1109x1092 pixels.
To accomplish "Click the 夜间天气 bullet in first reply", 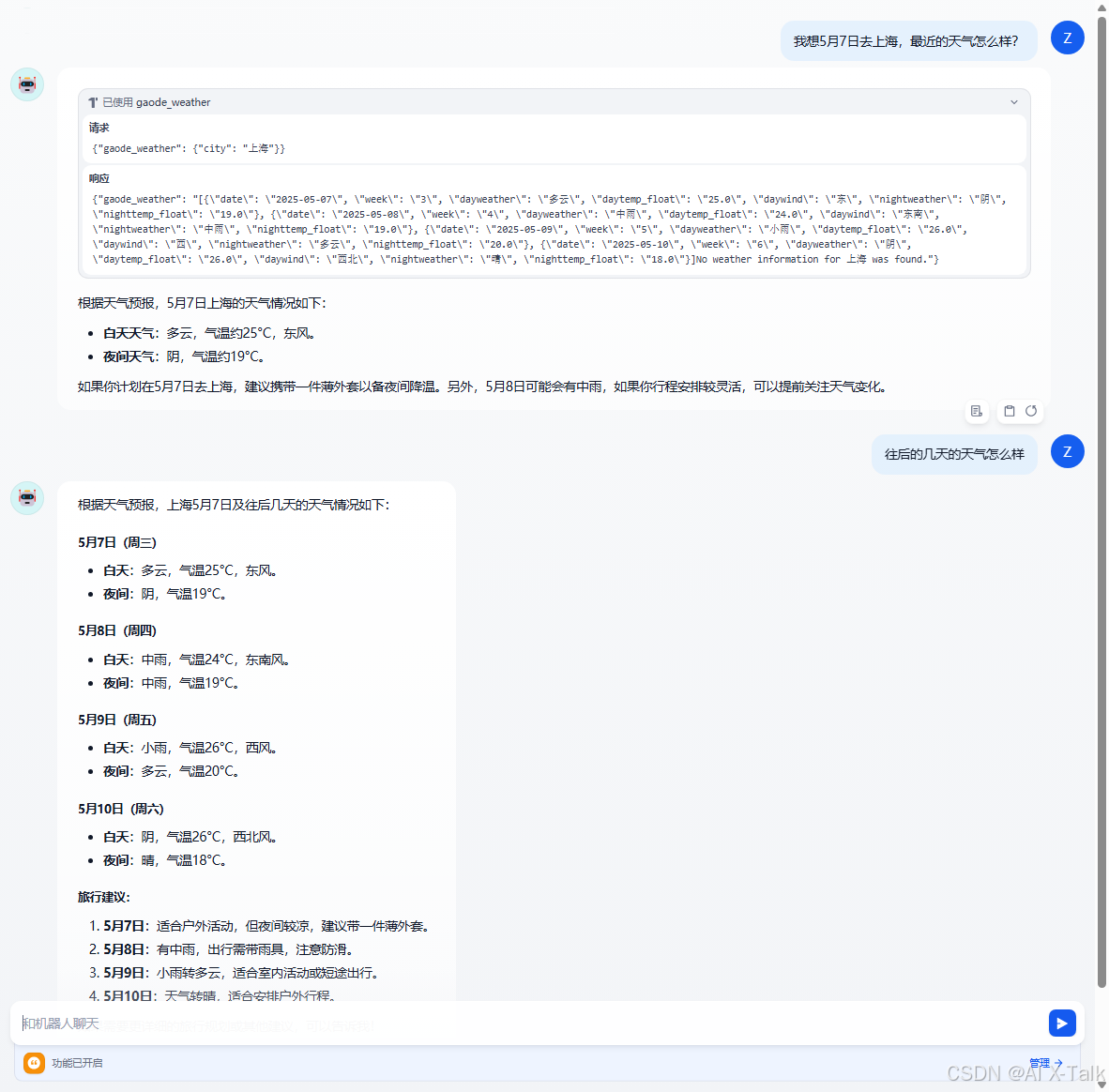I will tap(184, 356).
